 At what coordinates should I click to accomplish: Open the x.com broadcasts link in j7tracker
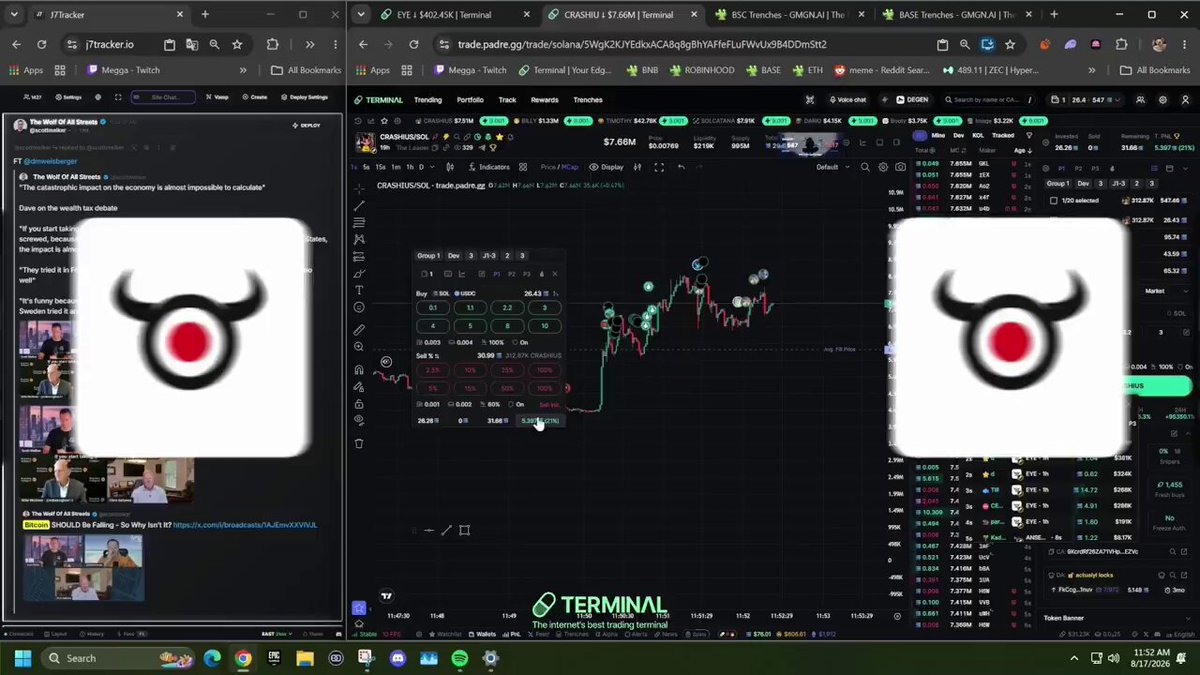245,524
